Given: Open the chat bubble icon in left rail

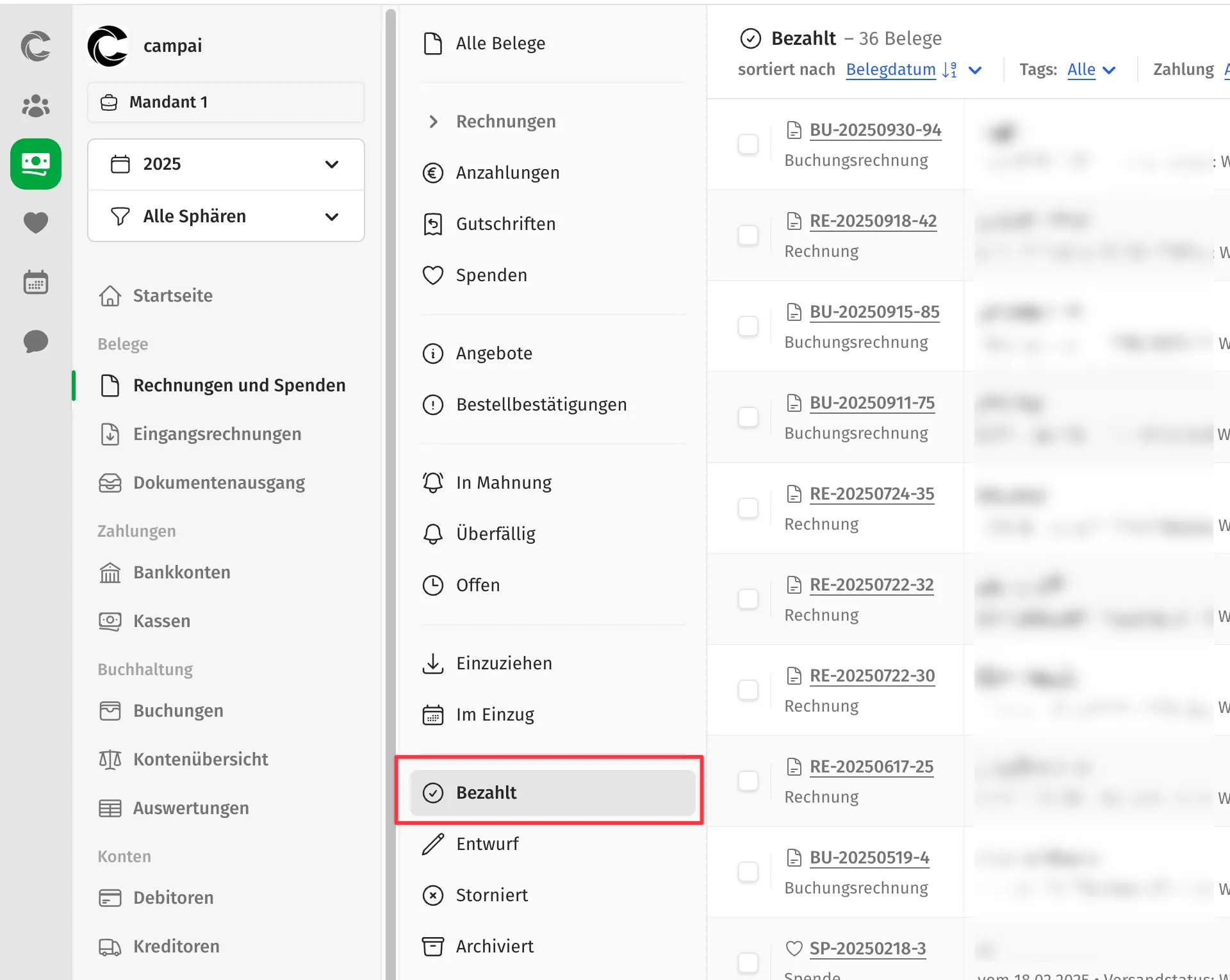Looking at the screenshot, I should [35, 341].
